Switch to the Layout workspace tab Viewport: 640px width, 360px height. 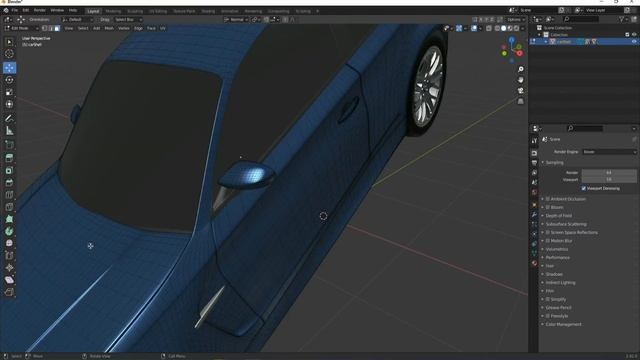(x=93, y=11)
